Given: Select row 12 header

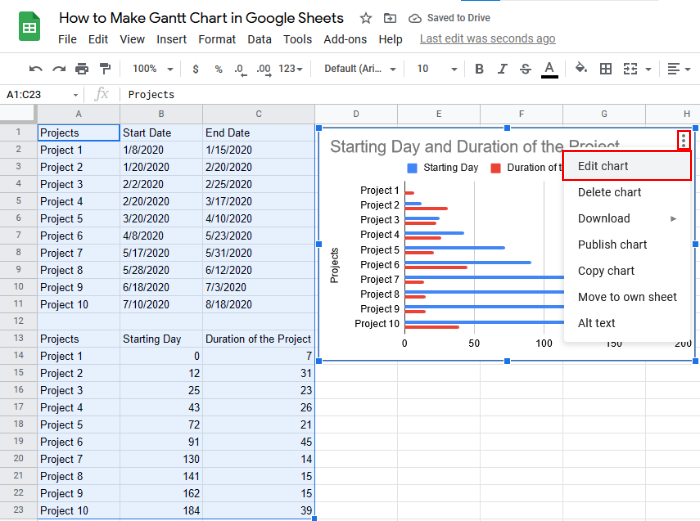Looking at the screenshot, I should [x=18, y=321].
